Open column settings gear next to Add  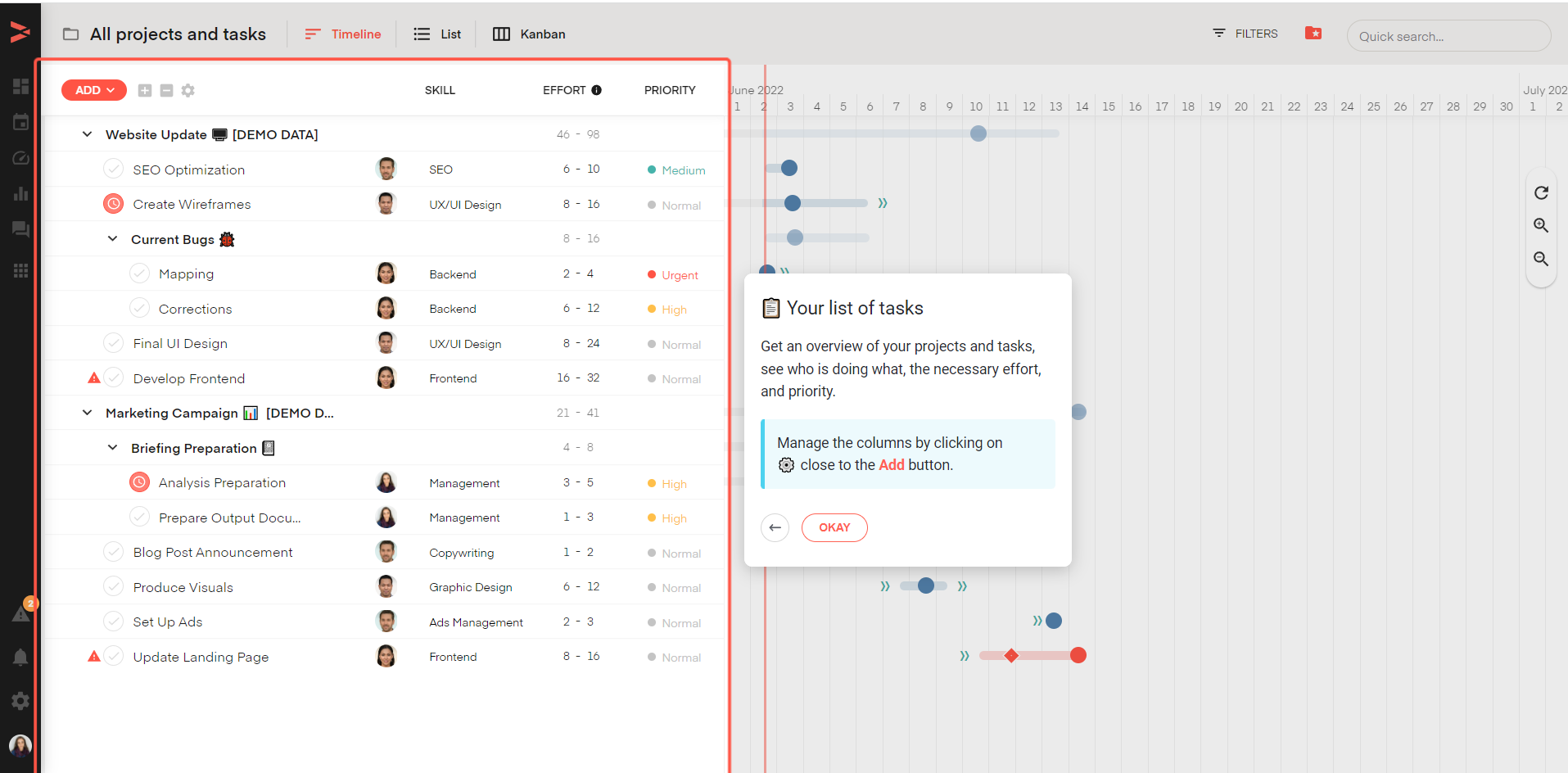[188, 90]
